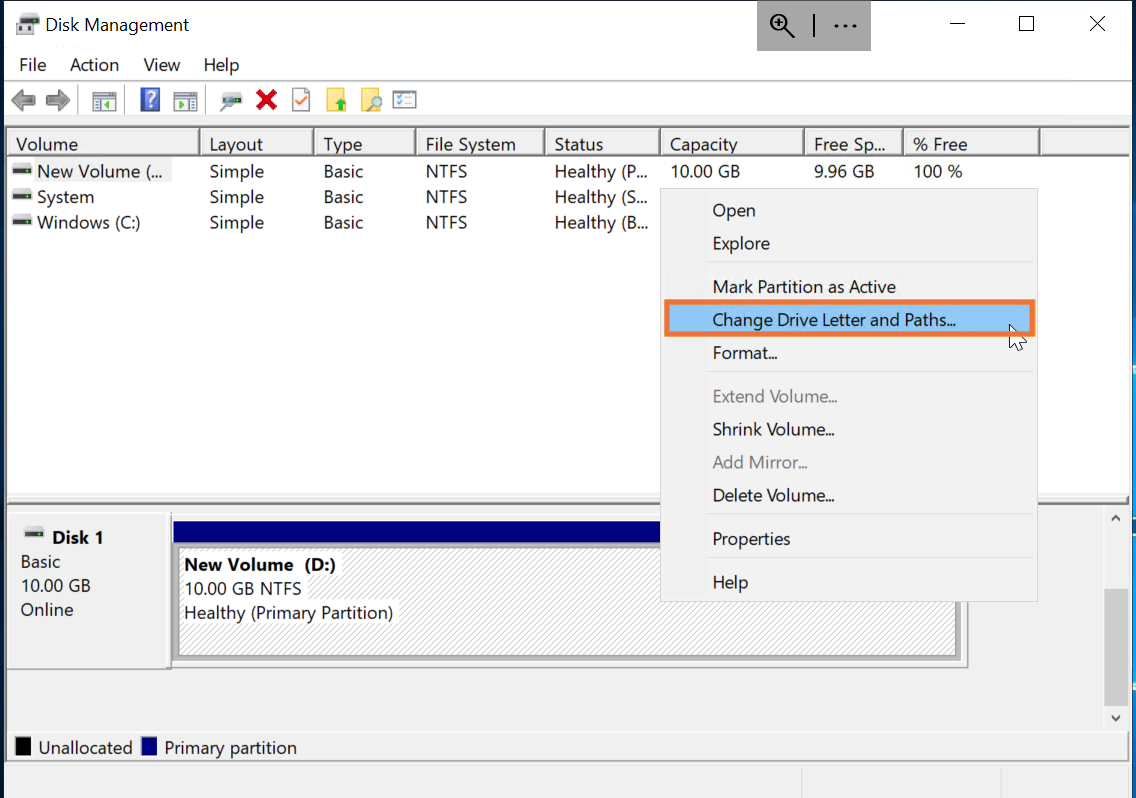Click the 10.00 GB capacity cell

coord(705,172)
